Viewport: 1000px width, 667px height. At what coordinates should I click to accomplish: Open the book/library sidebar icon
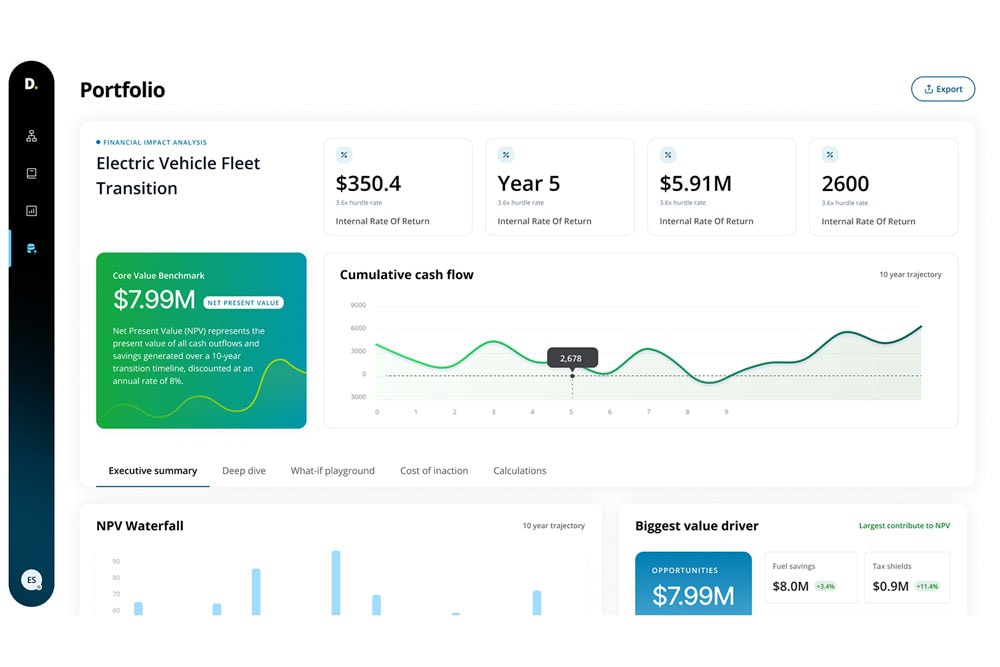(x=31, y=173)
